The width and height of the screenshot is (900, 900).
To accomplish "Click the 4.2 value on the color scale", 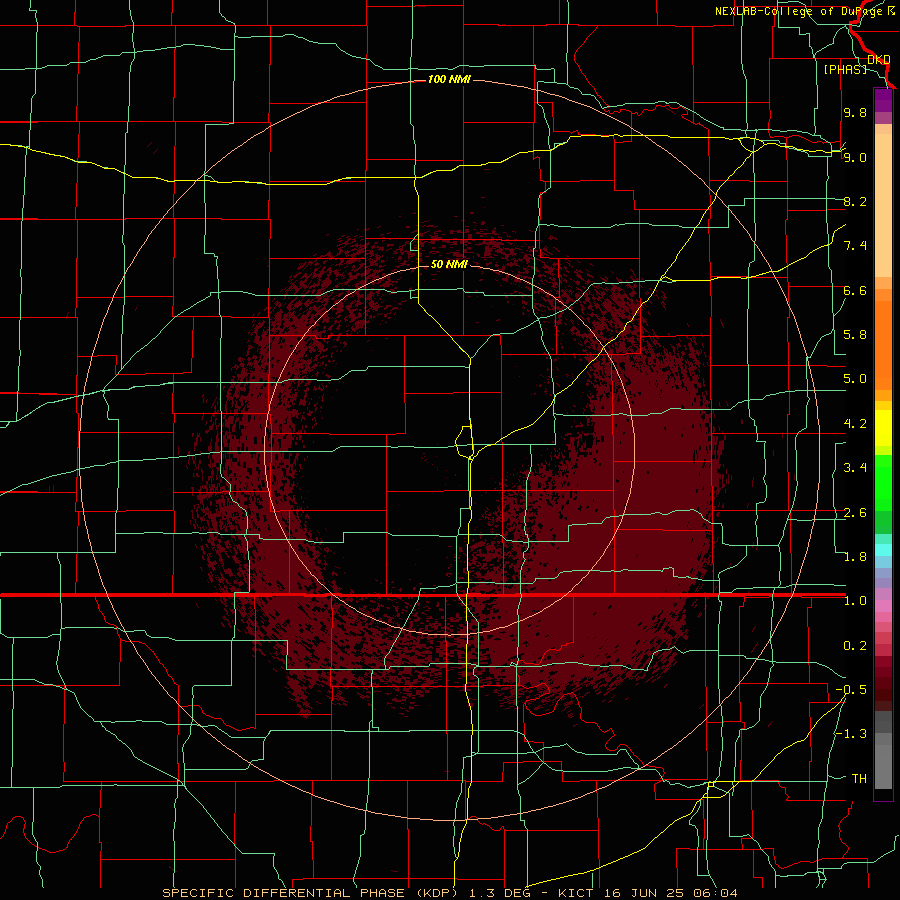I will click(855, 424).
